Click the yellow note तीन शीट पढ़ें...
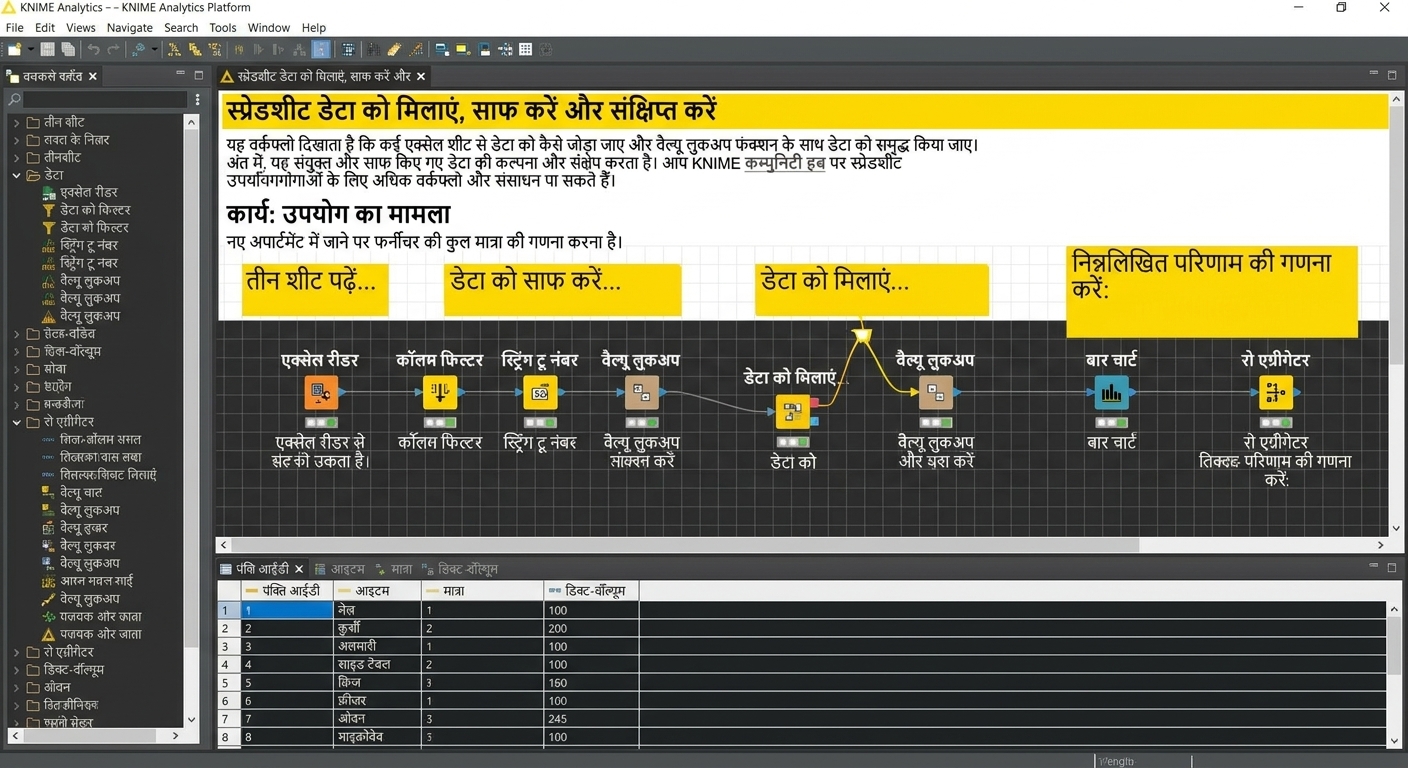 coord(314,290)
